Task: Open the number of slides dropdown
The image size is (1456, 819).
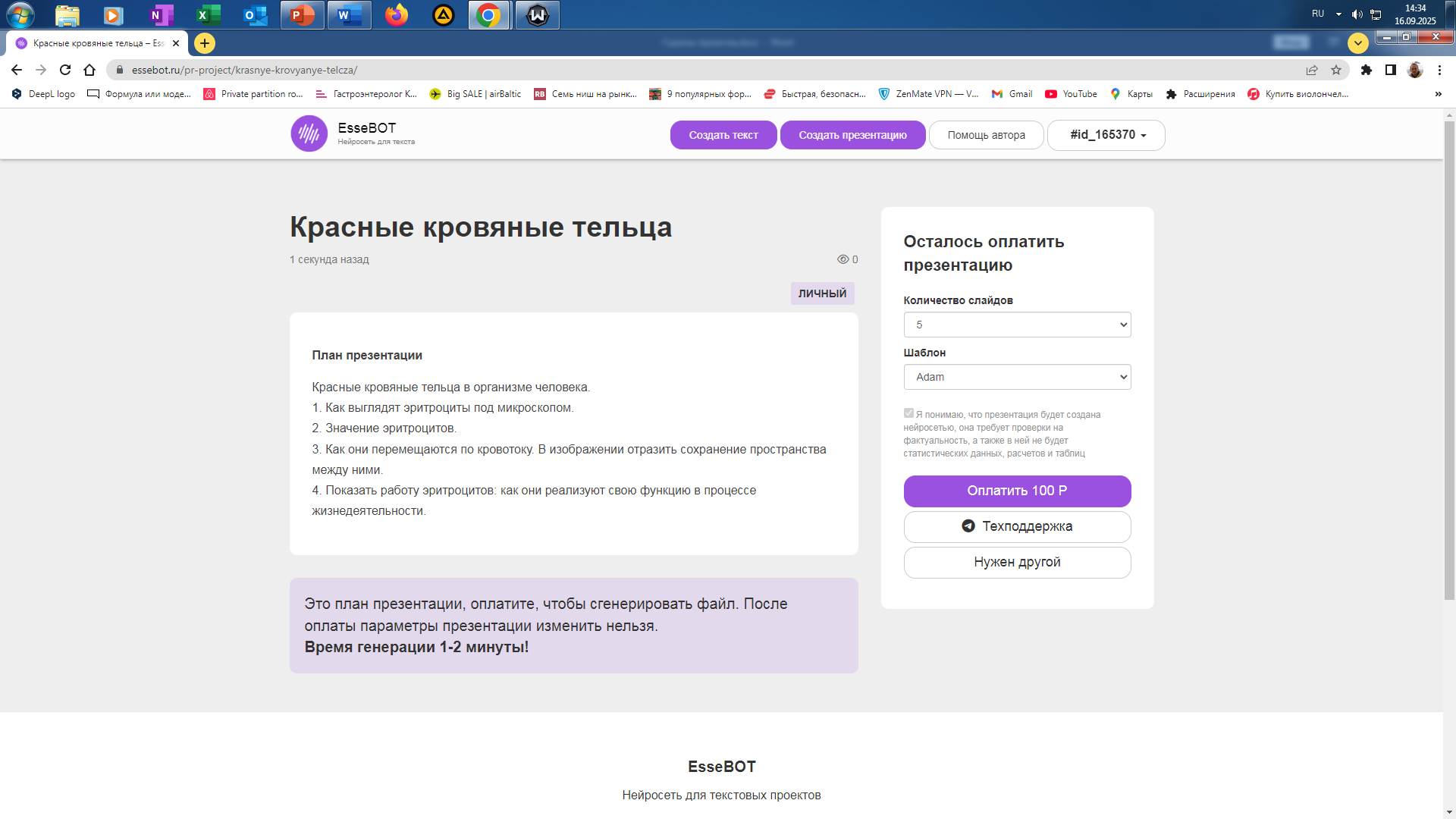Action: pos(1017,325)
